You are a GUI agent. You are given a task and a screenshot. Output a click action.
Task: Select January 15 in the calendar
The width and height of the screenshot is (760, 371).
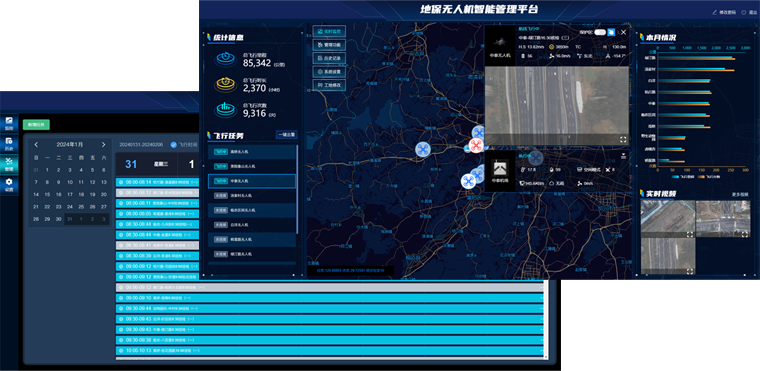47,194
